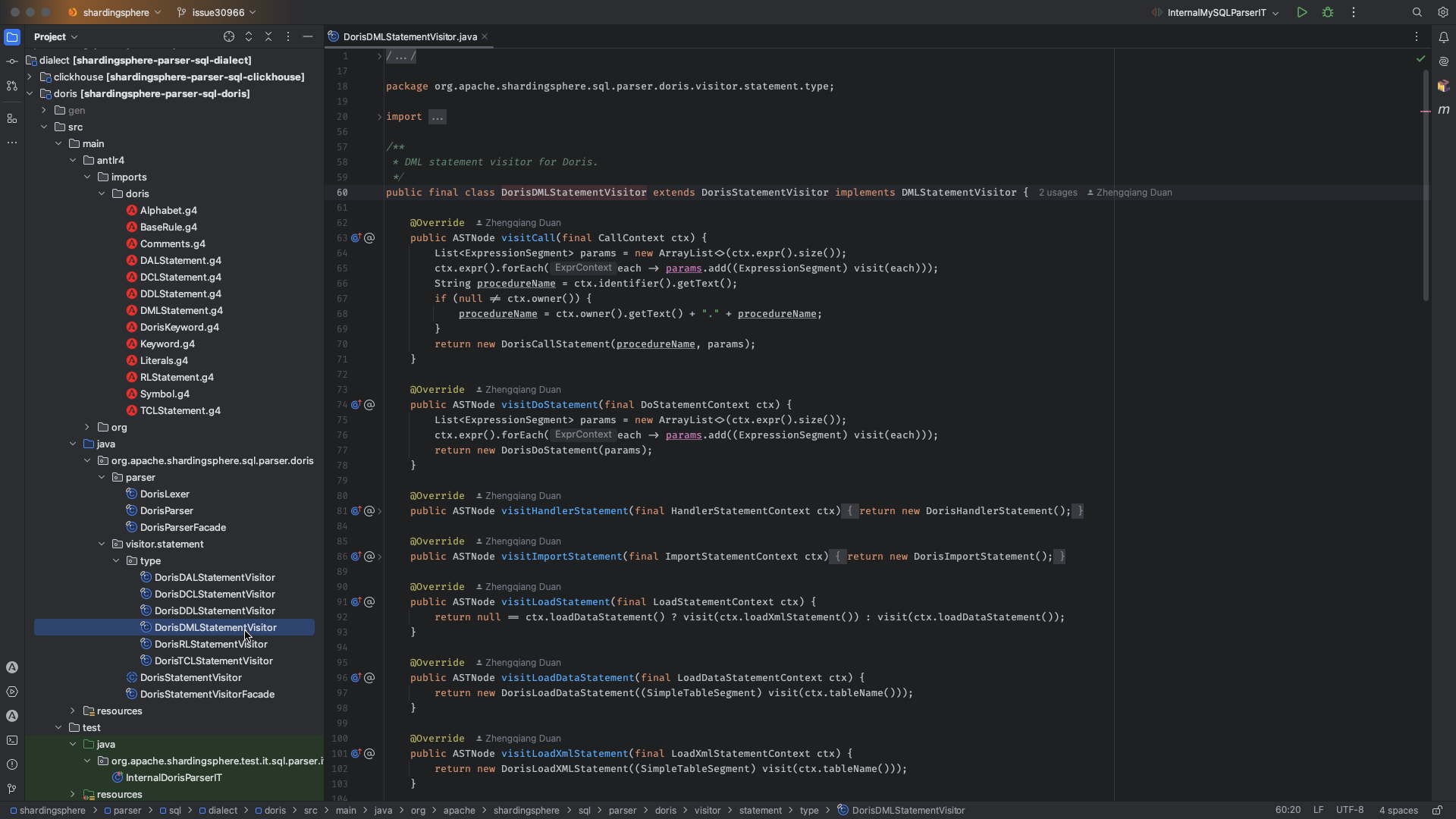Open Maven tool window icon

click(x=1443, y=110)
